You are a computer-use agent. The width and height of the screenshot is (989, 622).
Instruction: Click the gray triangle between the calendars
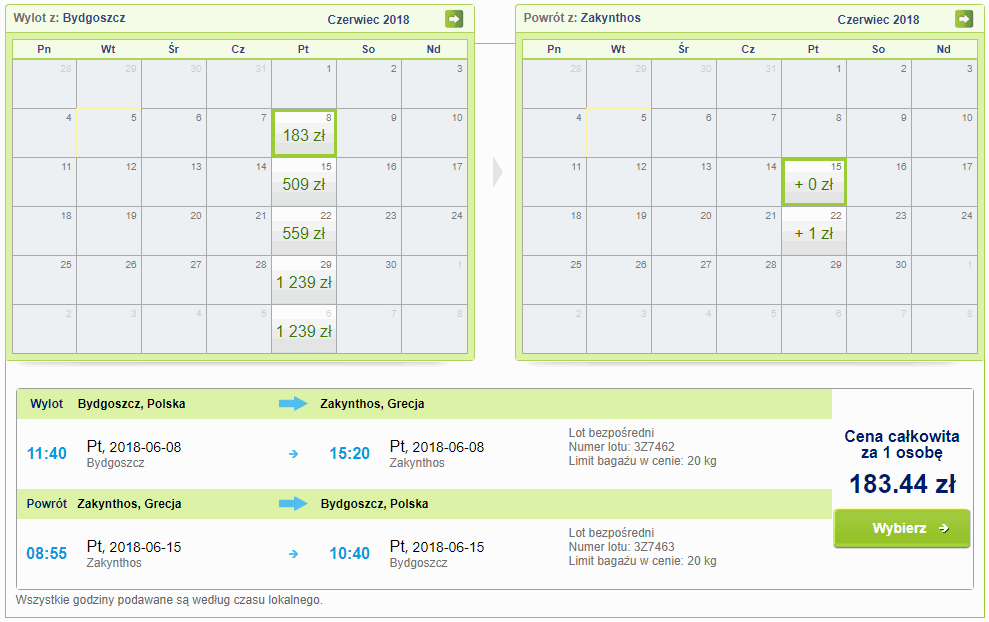pyautogui.click(x=496, y=172)
